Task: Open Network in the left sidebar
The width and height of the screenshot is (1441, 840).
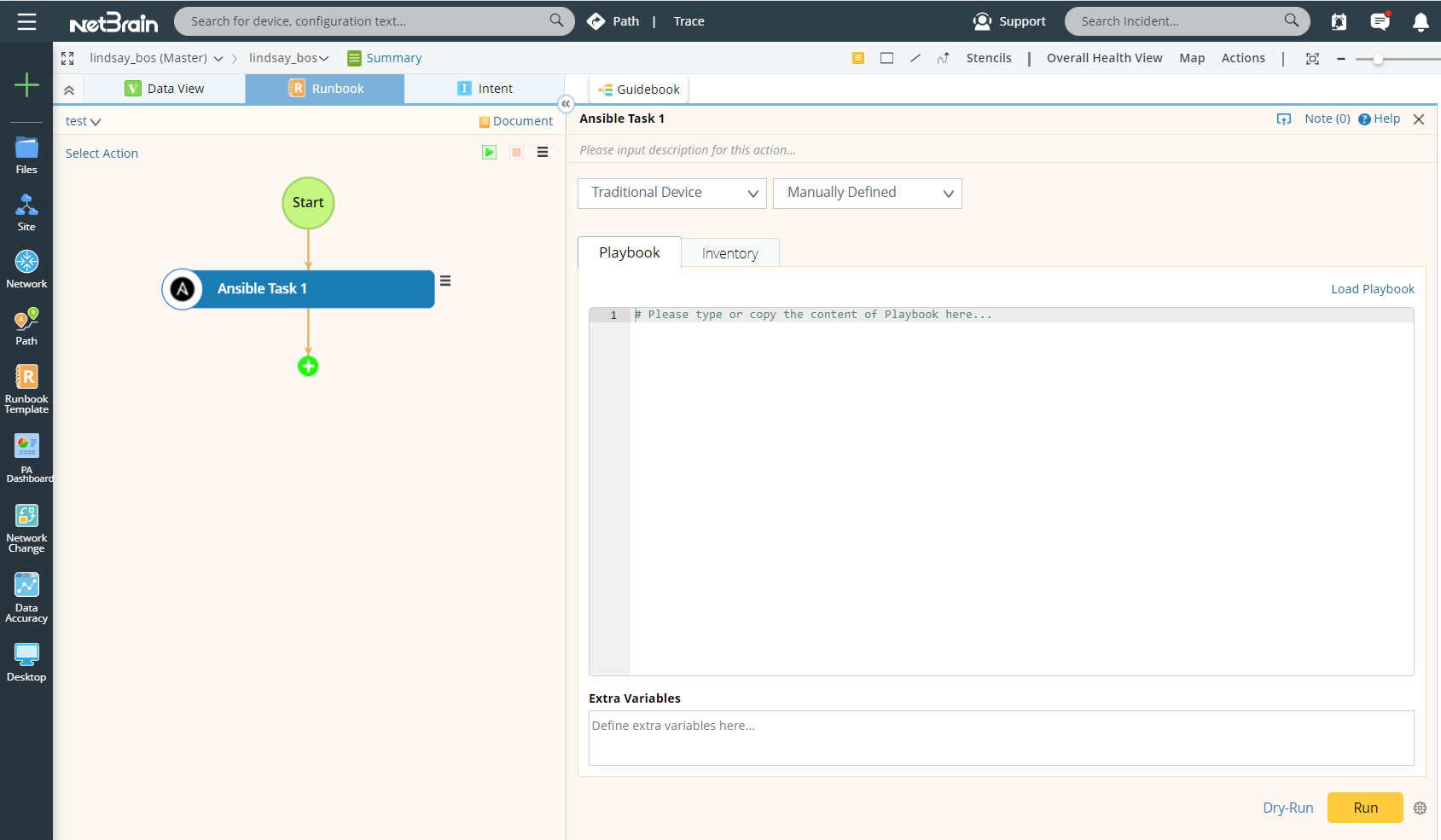Action: pos(26,269)
